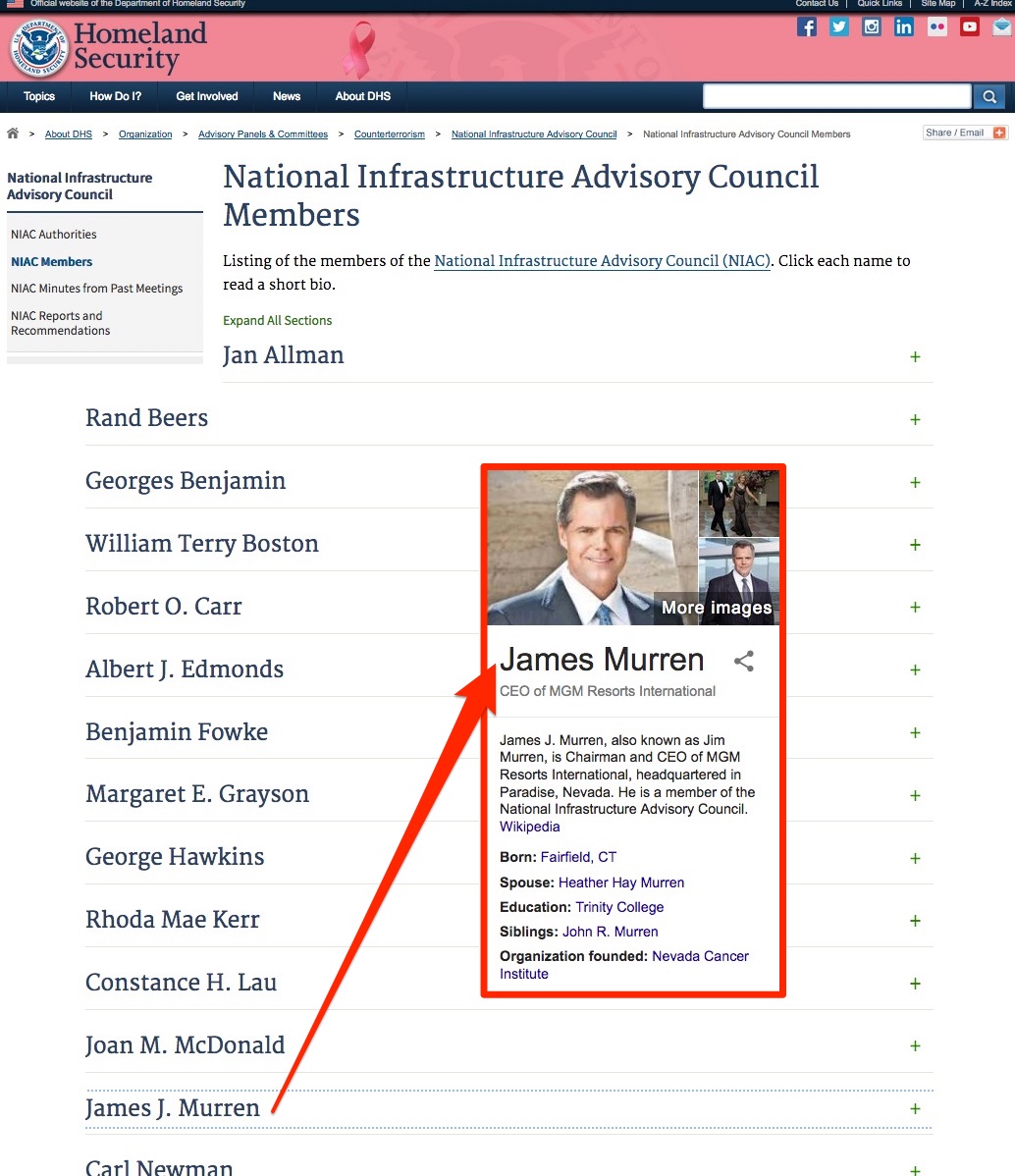Click the Share / Email button
Image resolution: width=1015 pixels, height=1176 pixels.
coord(965,133)
